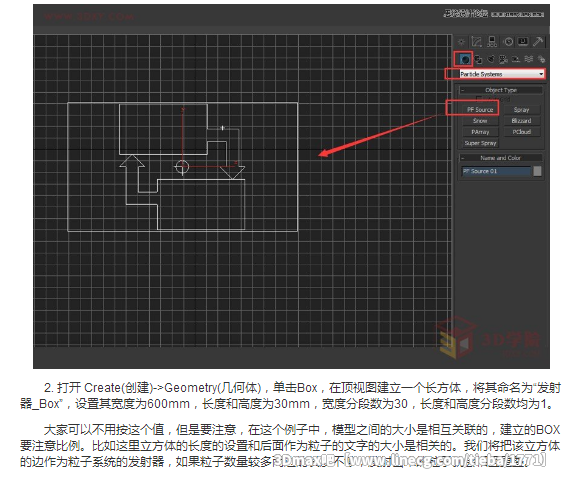Select the Geometry sphere category icon
This screenshot has width=586, height=479.
465,59
